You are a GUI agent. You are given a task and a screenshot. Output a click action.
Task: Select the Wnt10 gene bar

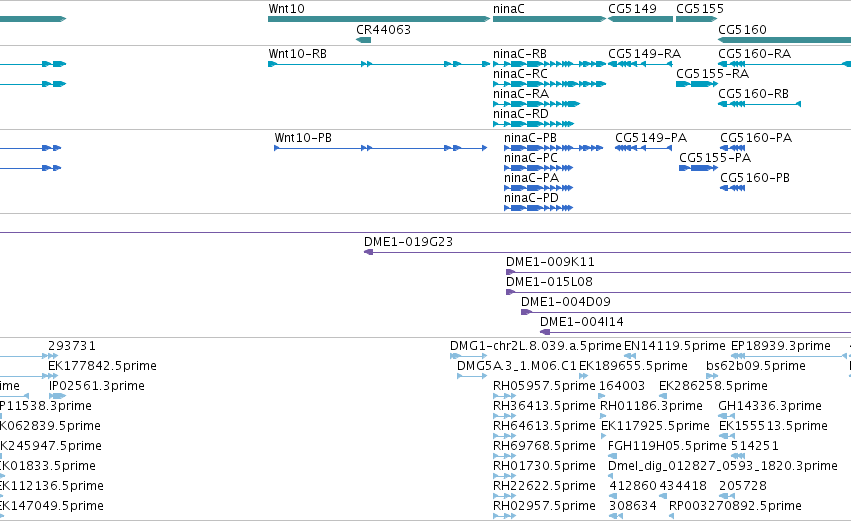(379, 19)
